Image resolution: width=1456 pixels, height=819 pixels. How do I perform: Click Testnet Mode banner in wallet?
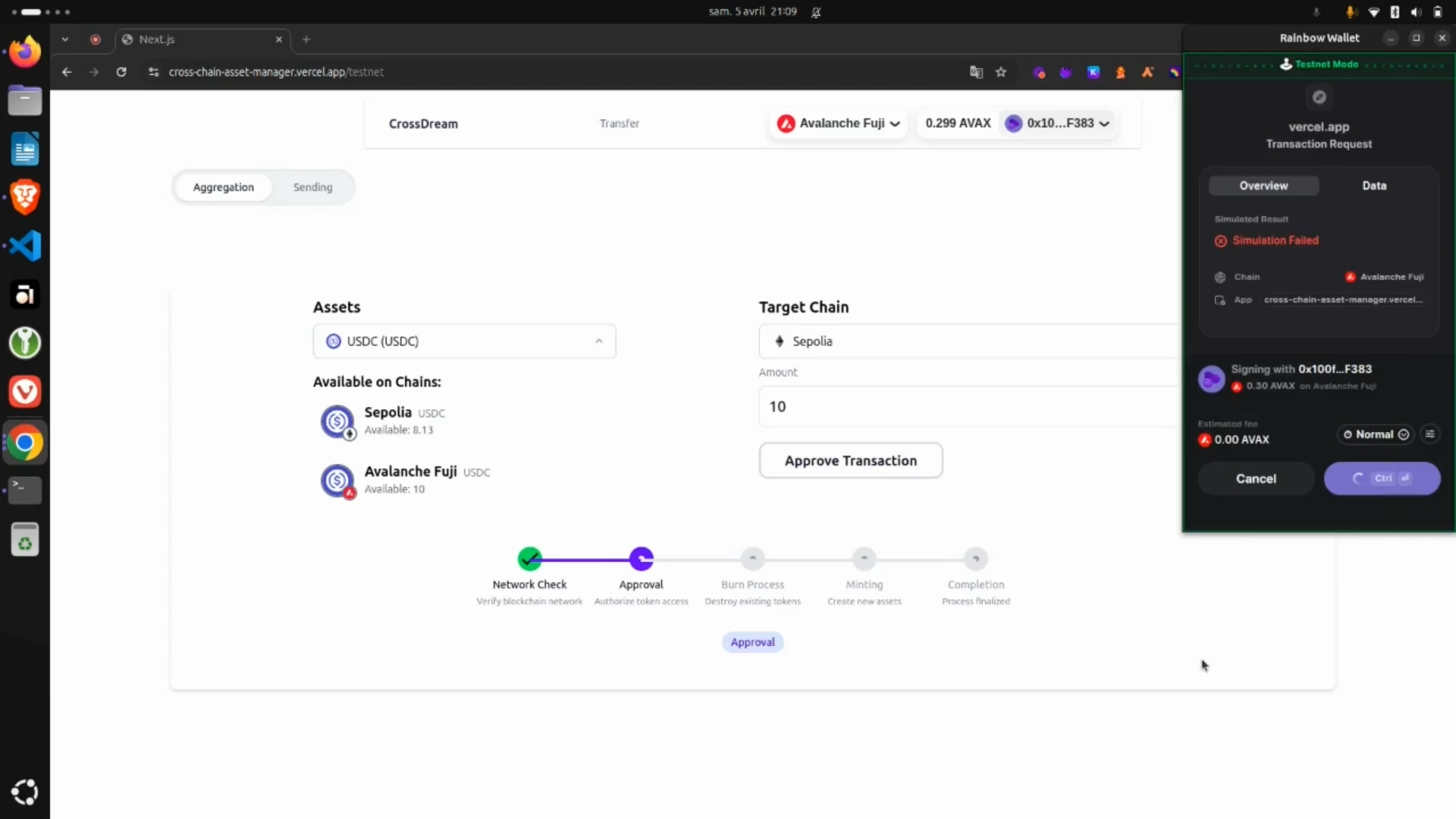pos(1319,64)
